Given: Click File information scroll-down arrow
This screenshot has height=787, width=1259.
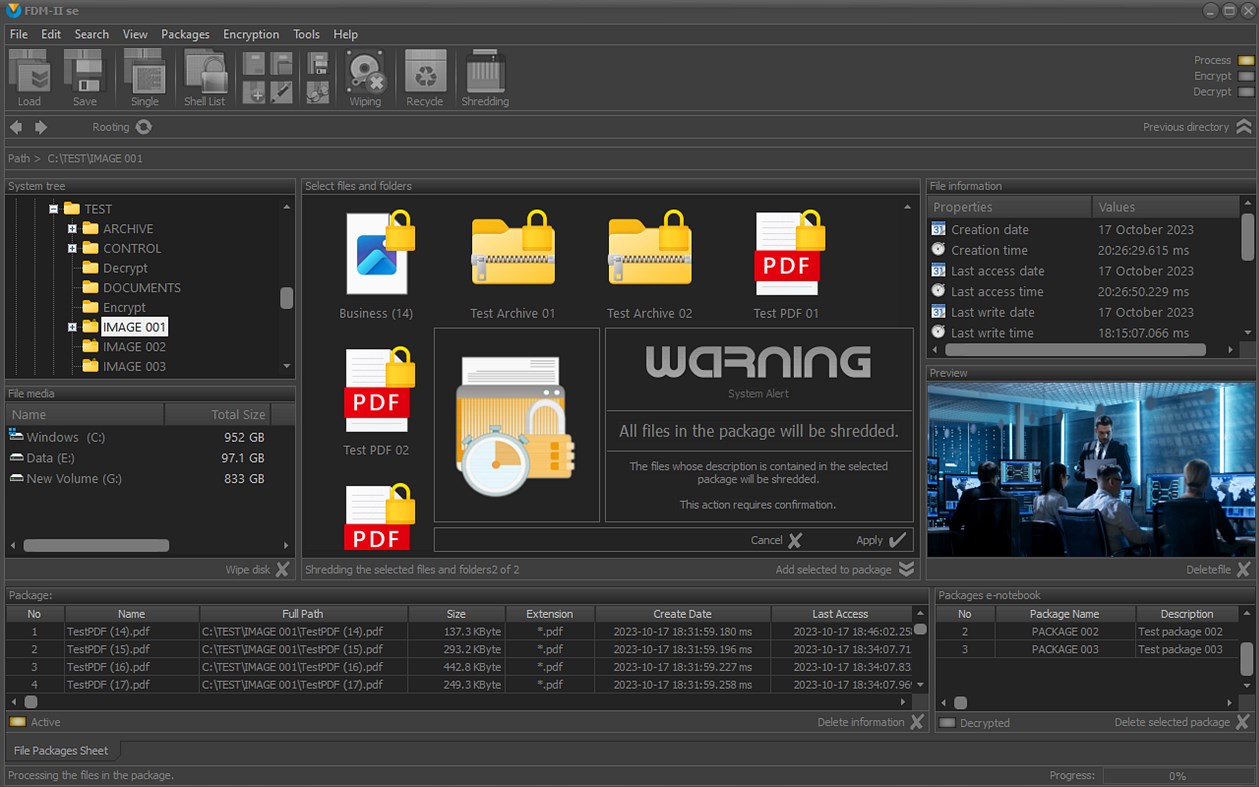Looking at the screenshot, I should pos(1247,332).
